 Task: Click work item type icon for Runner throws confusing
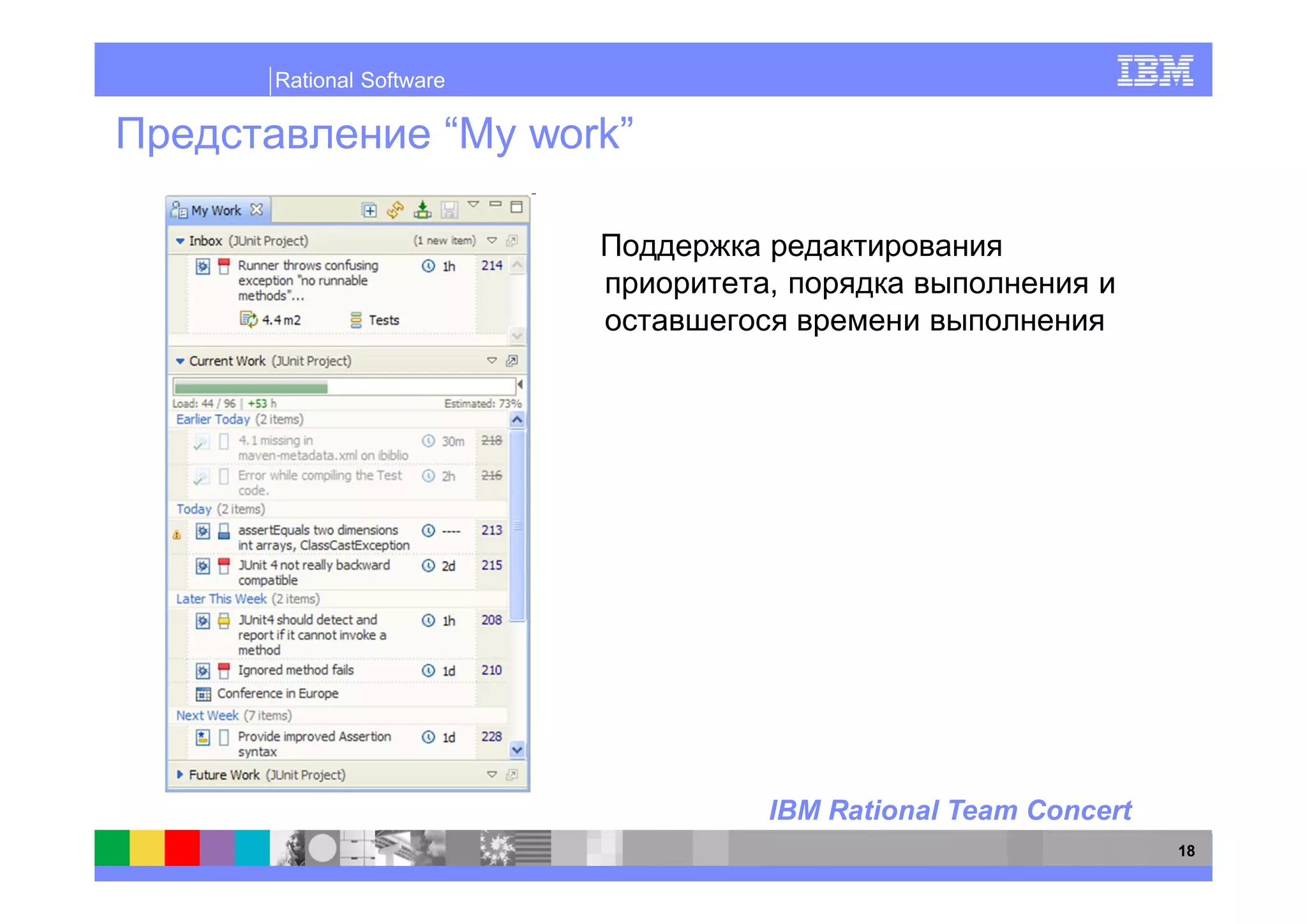coord(202,266)
